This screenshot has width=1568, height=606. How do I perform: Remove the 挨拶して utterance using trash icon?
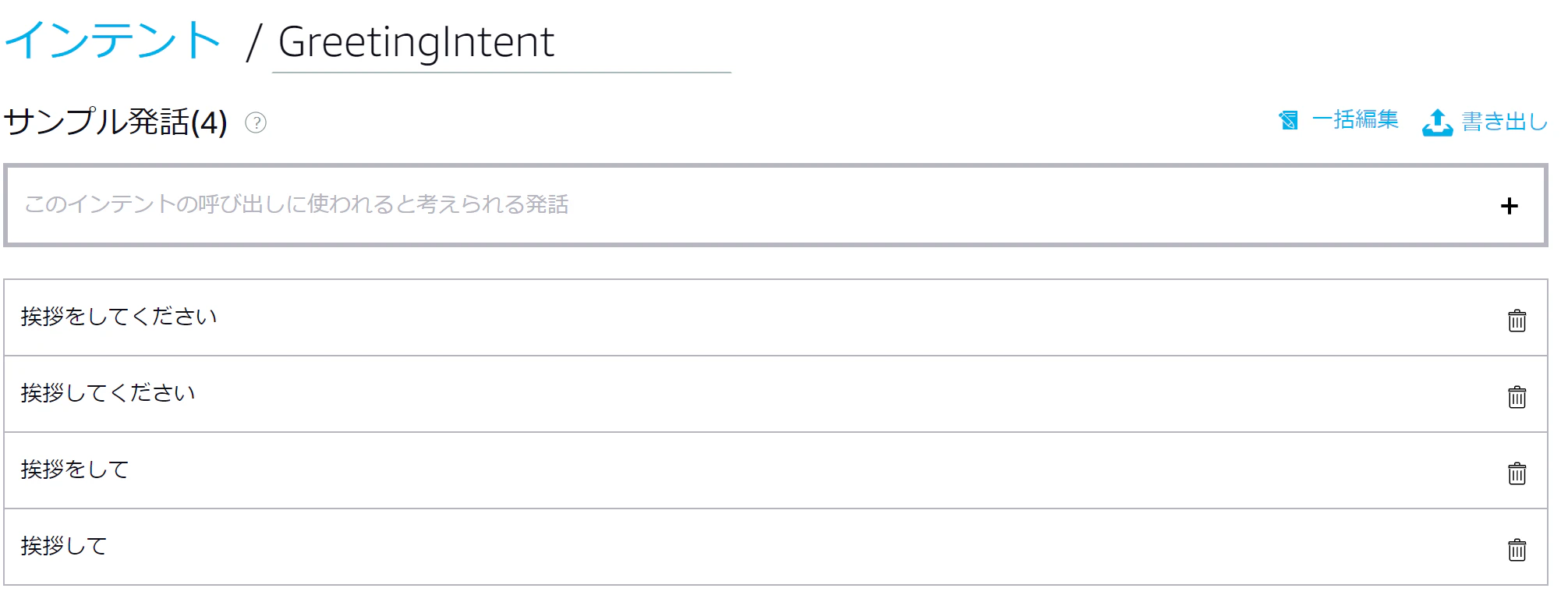1517,549
